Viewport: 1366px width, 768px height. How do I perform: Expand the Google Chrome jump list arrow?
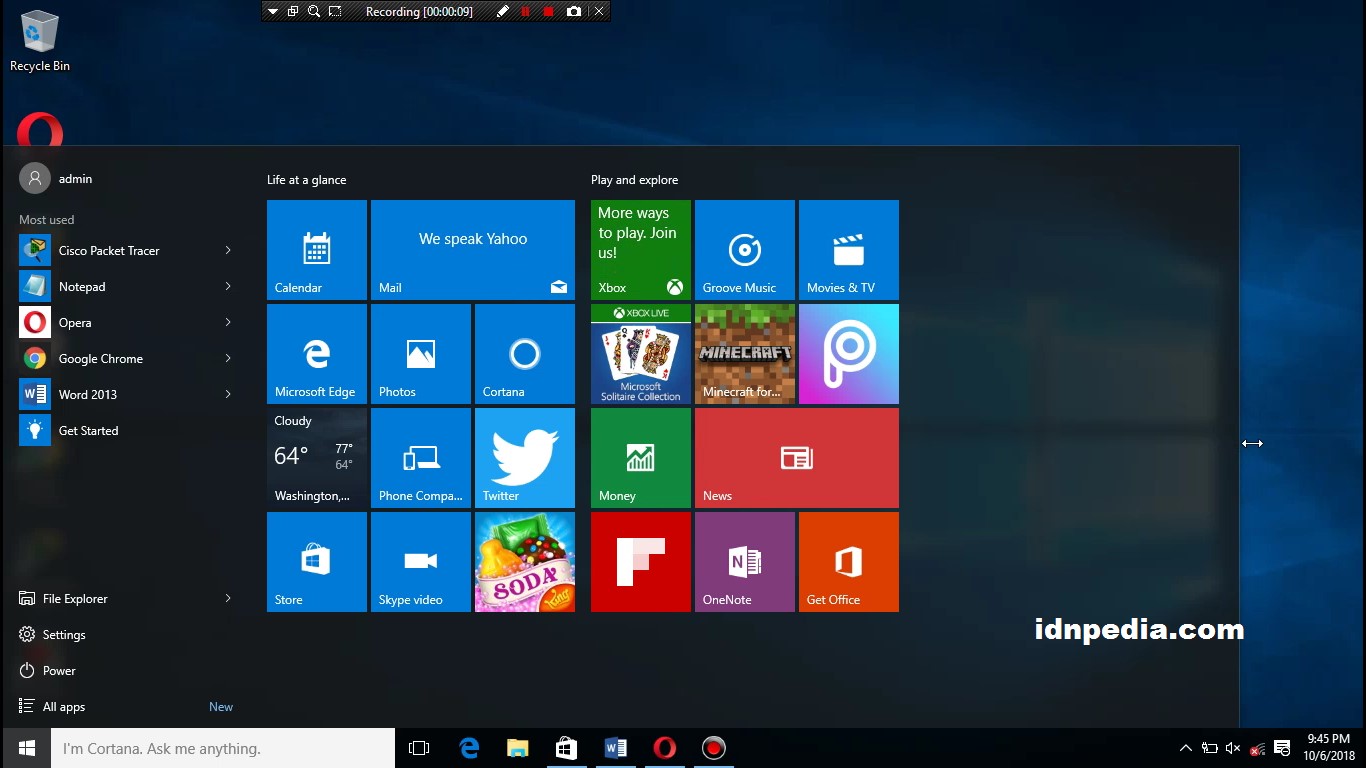(x=228, y=358)
